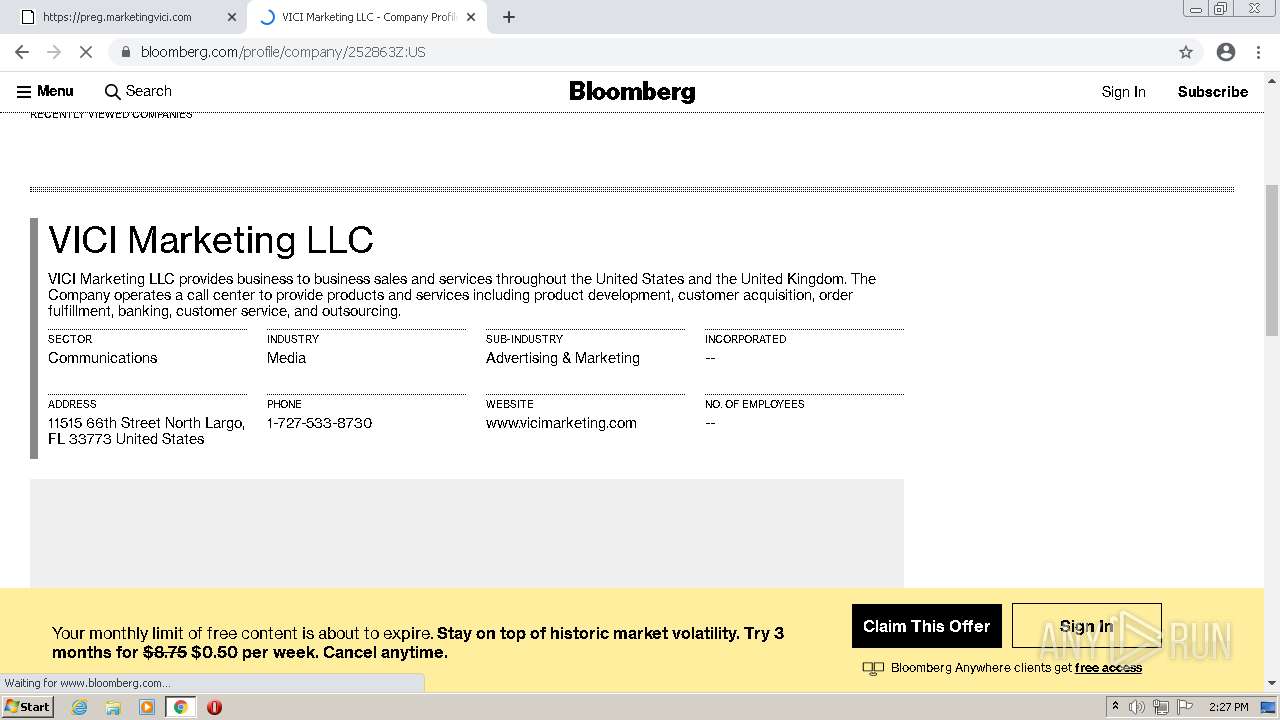The image size is (1280, 720).
Task: Open the Chrome three-dot menu
Action: 1257,52
